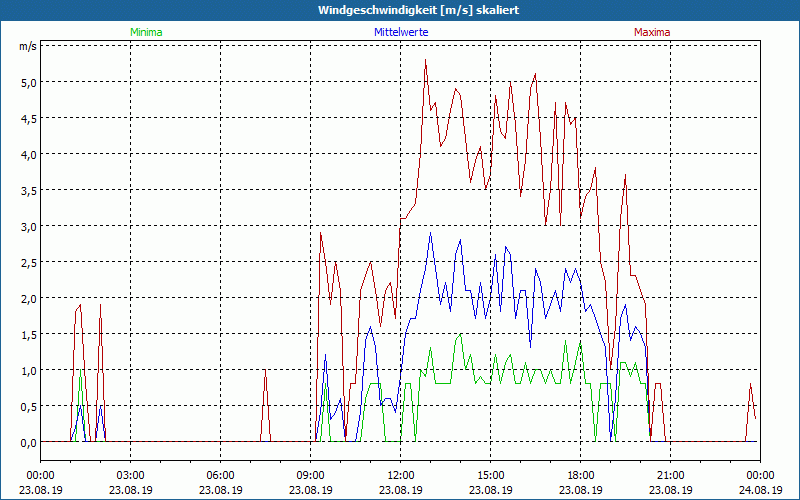Click the blue Mittelwerte peak near 13:00
This screenshot has width=800, height=500.
431,233
